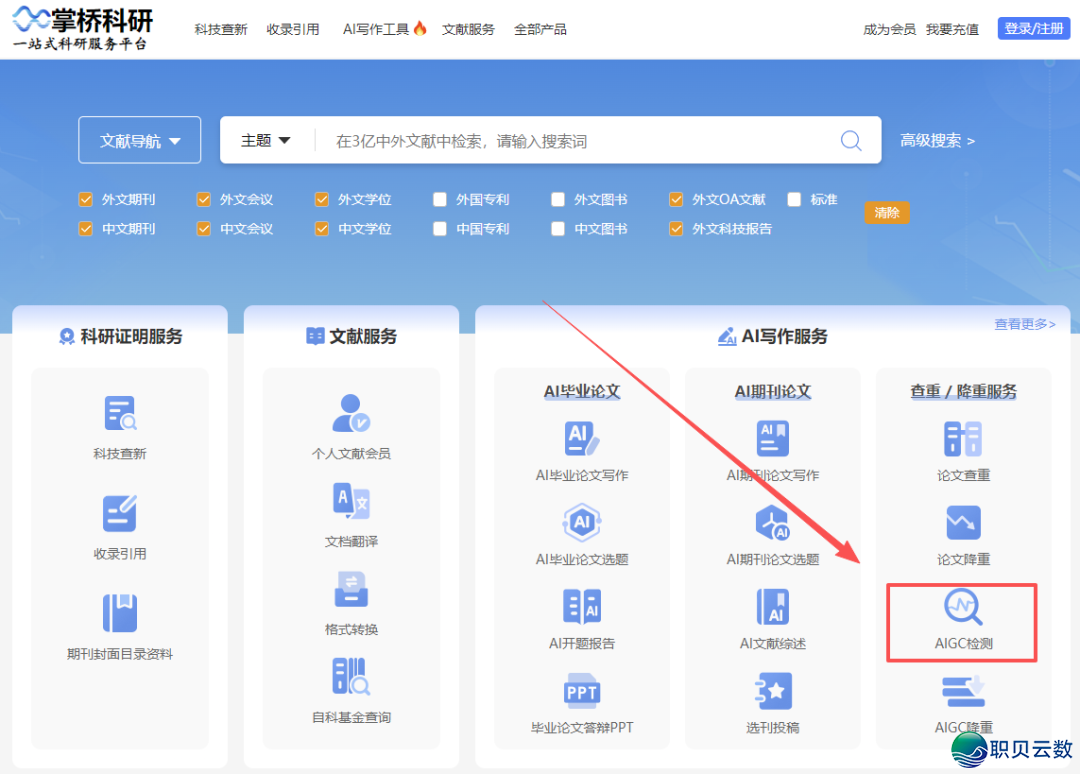Open the 全部产品 menu
The width and height of the screenshot is (1080, 774).
pos(540,29)
